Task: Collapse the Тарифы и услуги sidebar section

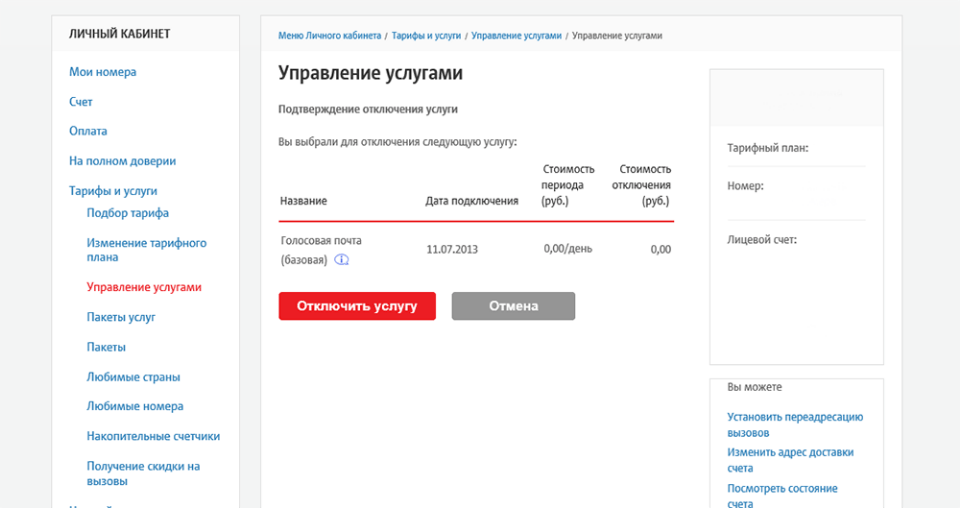Action: [x=113, y=191]
